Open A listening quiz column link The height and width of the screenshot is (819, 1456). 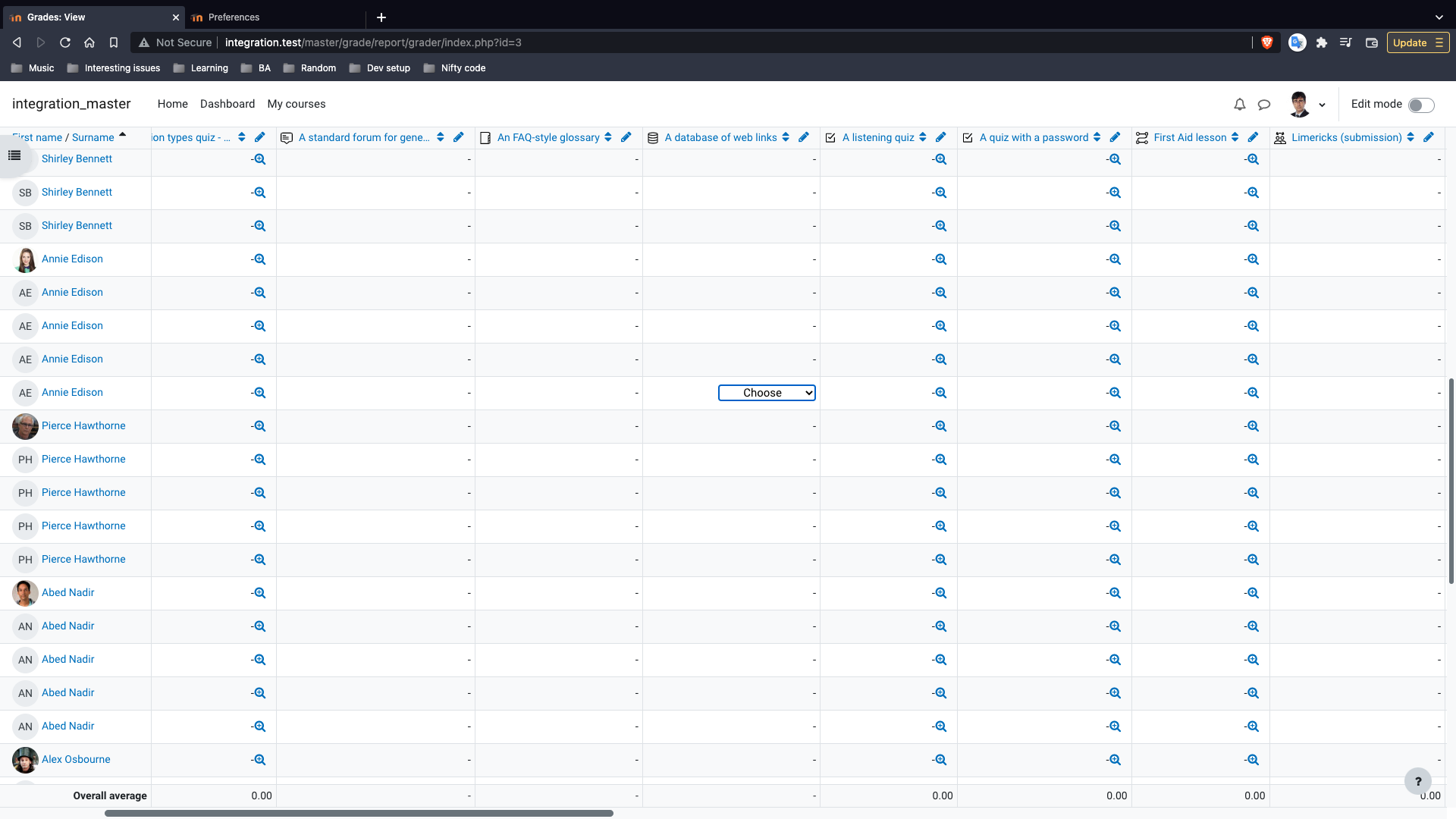click(878, 137)
